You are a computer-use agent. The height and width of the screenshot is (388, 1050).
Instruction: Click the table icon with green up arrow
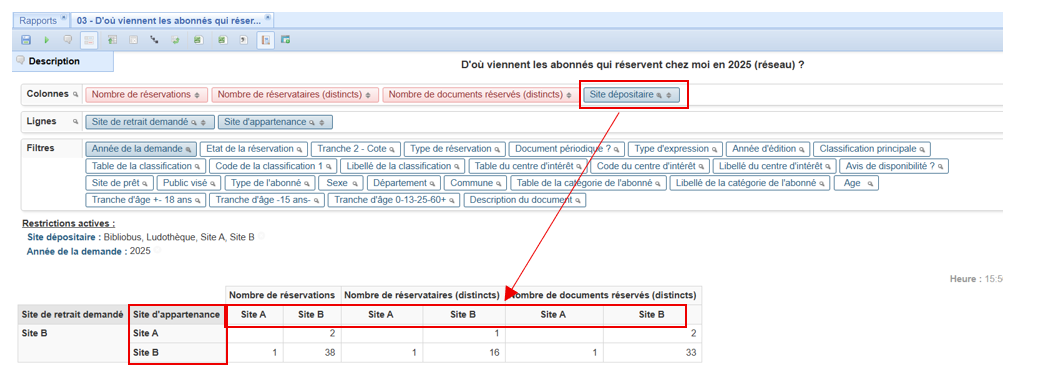112,40
